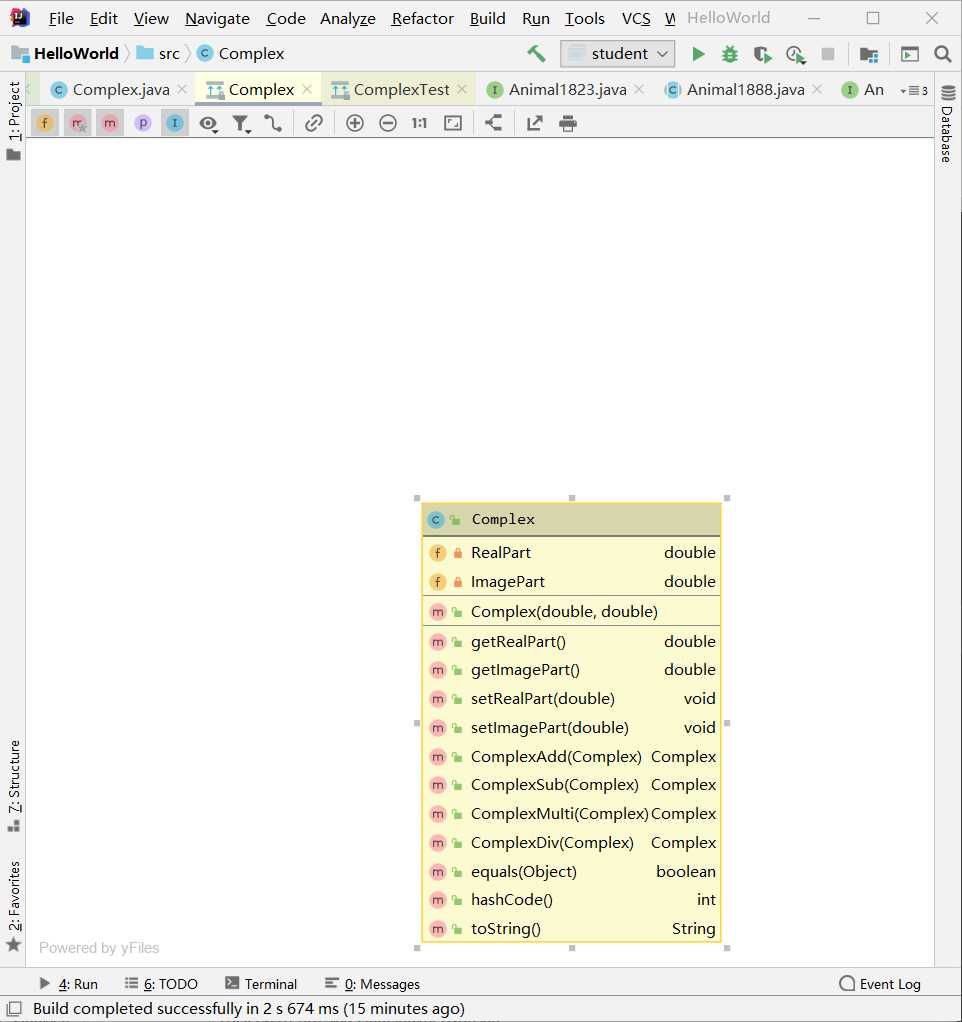Open Project Structure dialog icon

tap(869, 54)
